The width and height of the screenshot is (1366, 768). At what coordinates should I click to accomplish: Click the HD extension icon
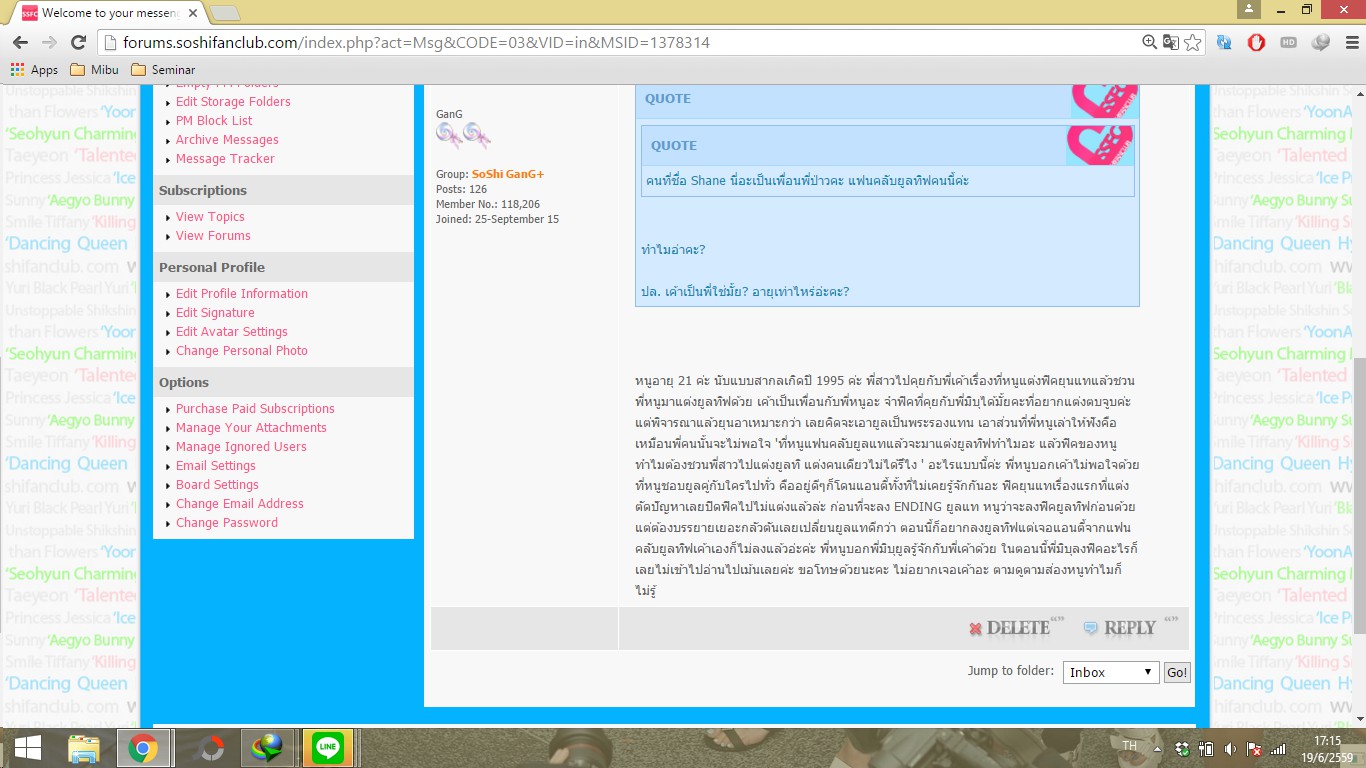1289,43
